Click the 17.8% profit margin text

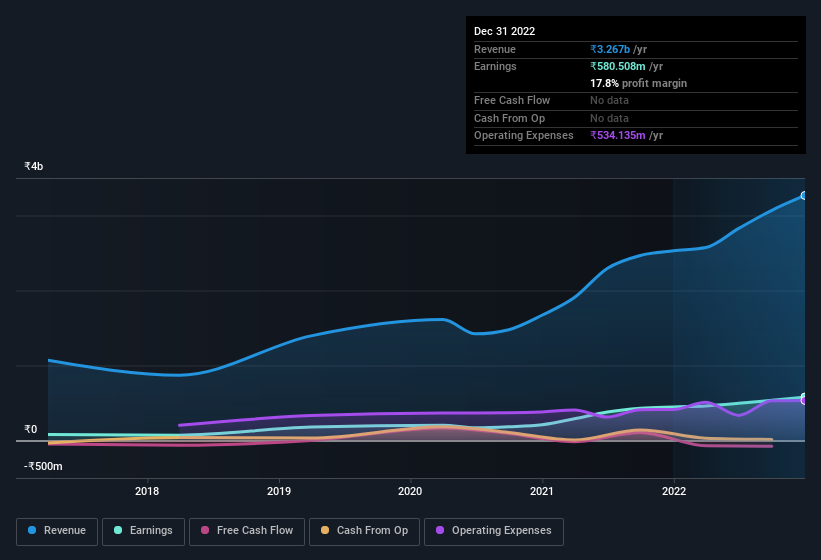pyautogui.click(x=638, y=83)
